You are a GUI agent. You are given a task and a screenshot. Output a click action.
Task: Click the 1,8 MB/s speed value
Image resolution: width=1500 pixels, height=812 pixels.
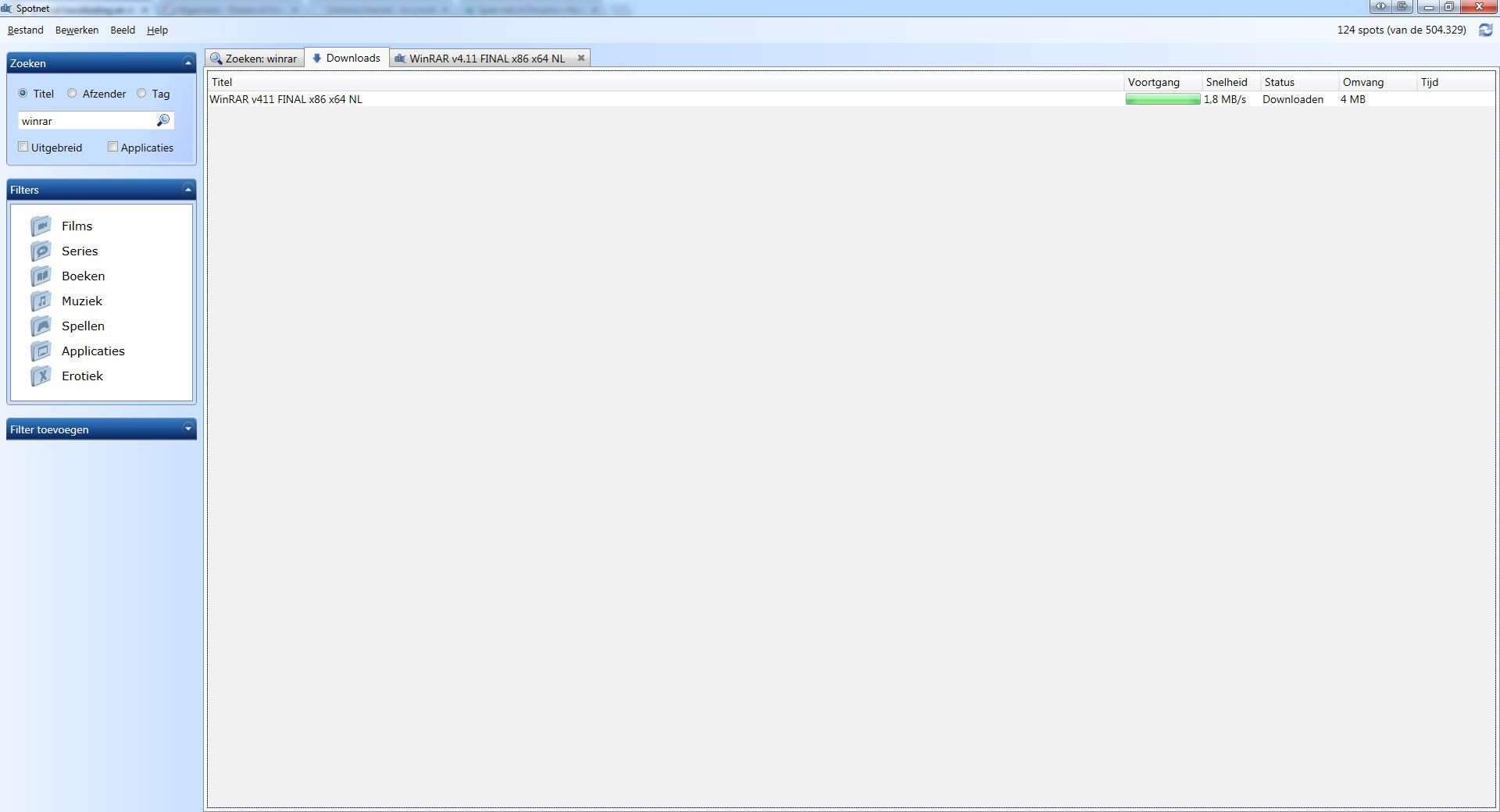tap(1225, 99)
